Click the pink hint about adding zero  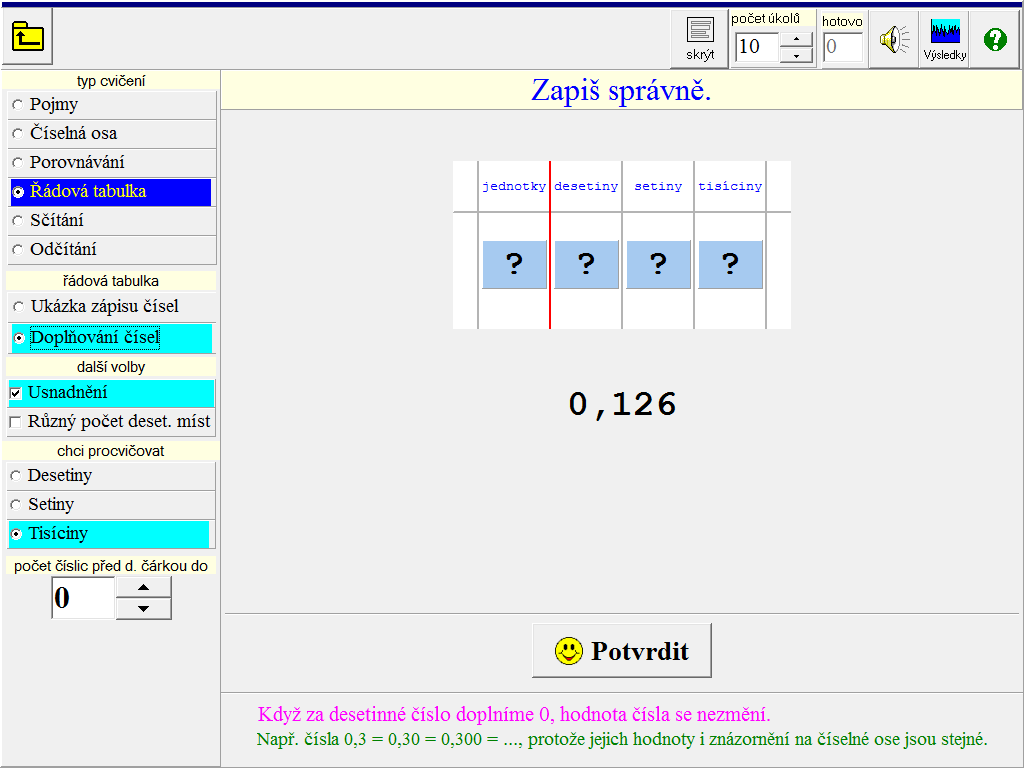click(514, 714)
